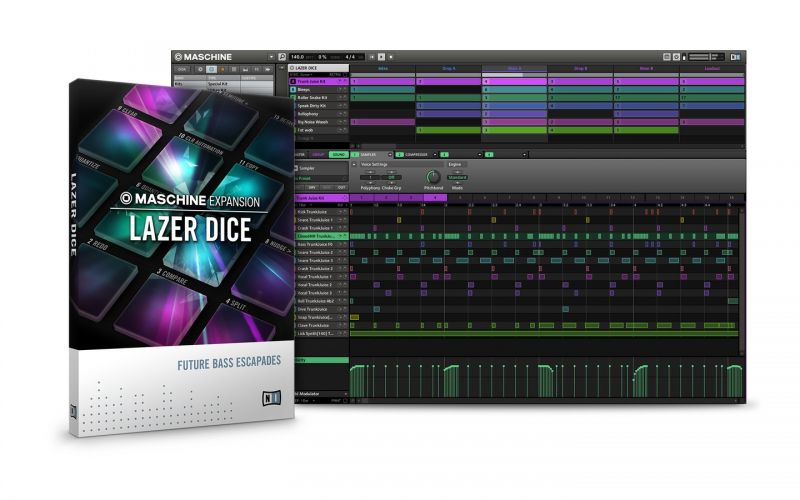The width and height of the screenshot is (800, 500).
Task: Expand the Voice Settings page arrow
Action: pyautogui.click(x=354, y=164)
